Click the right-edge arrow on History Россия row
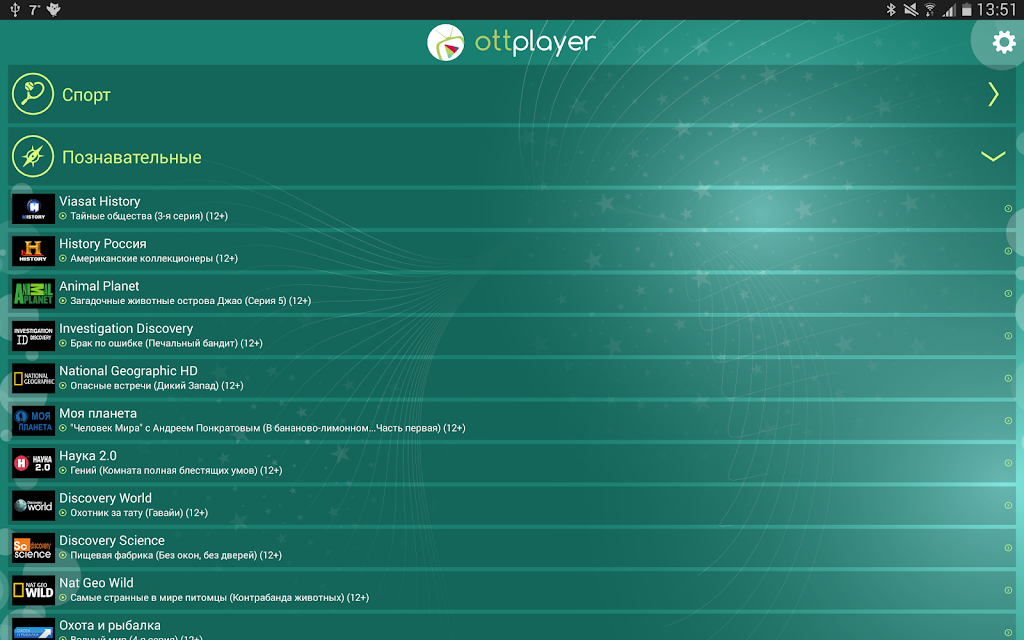The image size is (1024, 640). (1008, 251)
